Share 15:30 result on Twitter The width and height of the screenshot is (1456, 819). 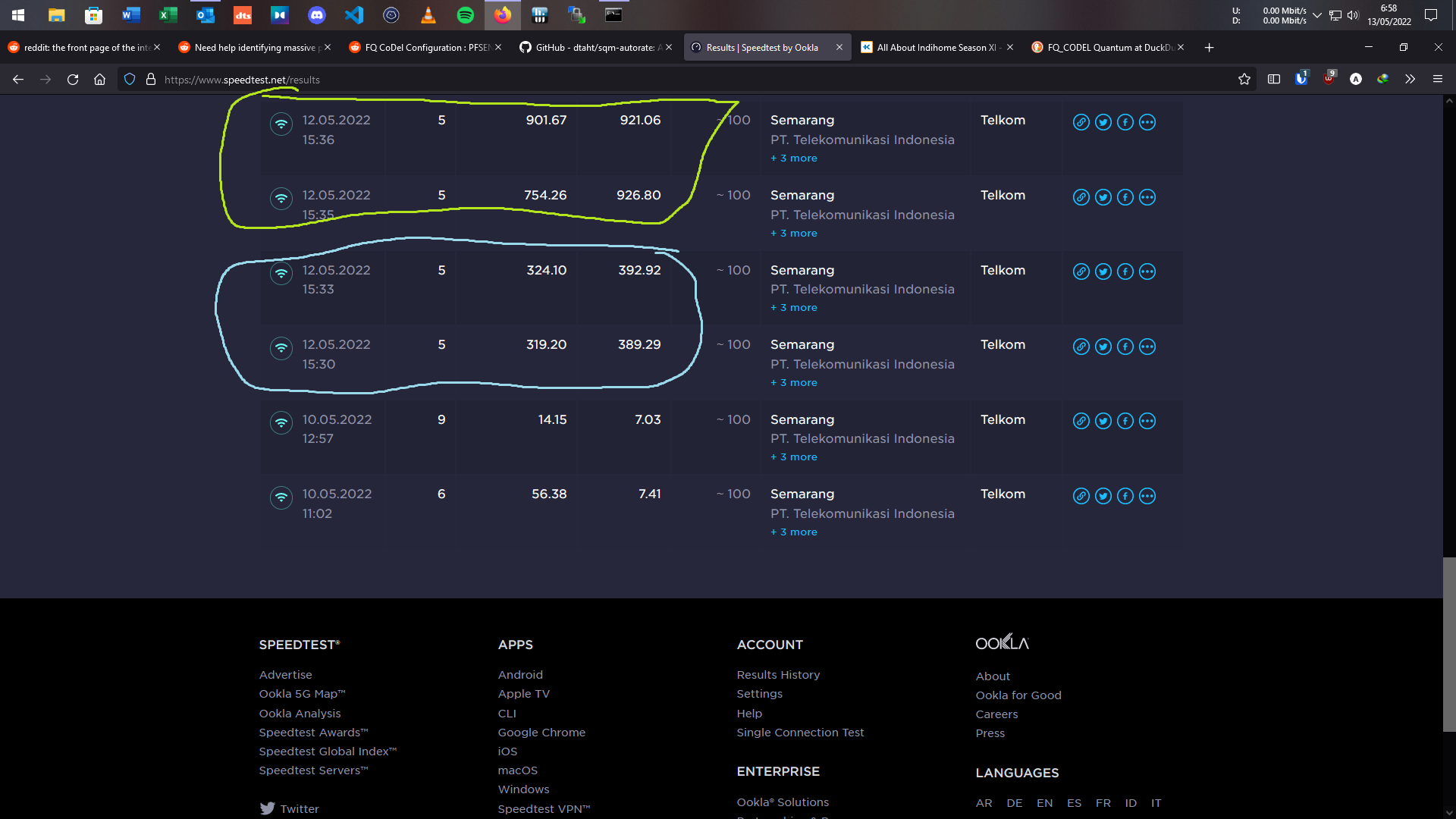(x=1103, y=347)
